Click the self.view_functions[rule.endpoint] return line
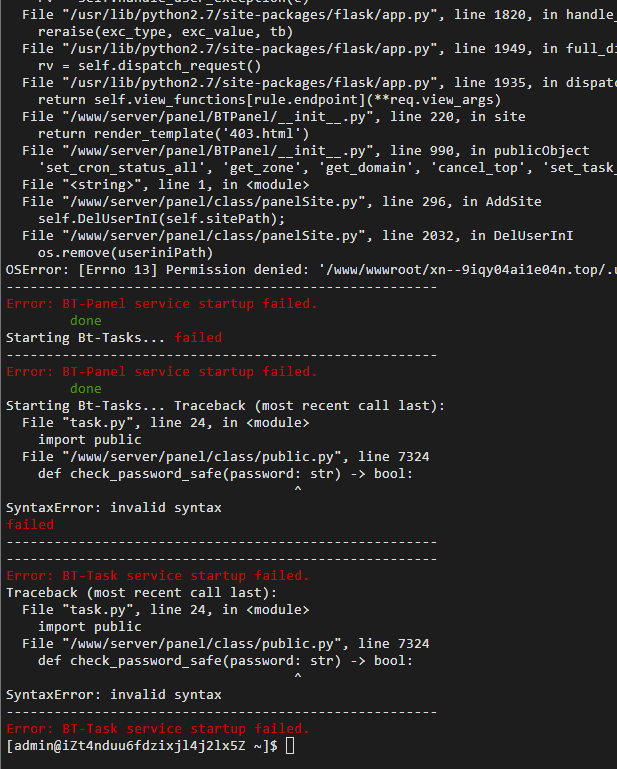This screenshot has height=769, width=617. [x=269, y=100]
